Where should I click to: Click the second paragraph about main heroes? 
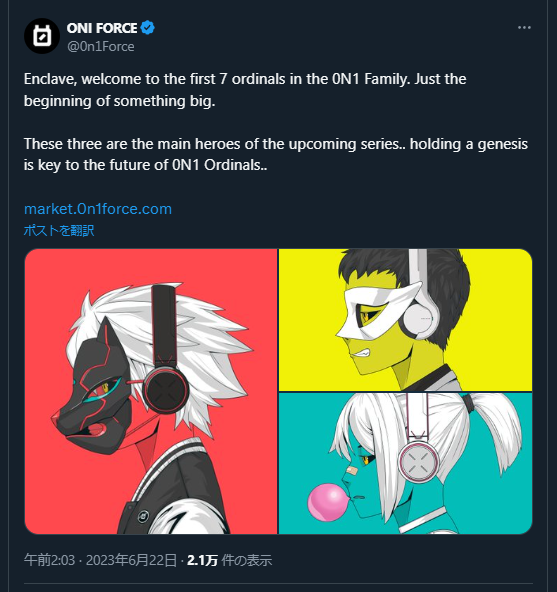tap(276, 154)
